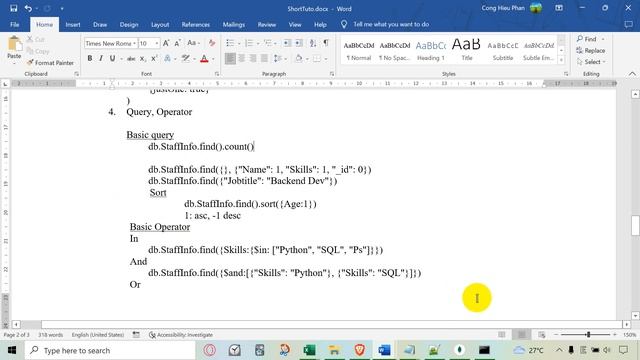Expand the Styles gallery more arrow
Image resolution: width=640 pixels, height=360 pixels.
tap(562, 60)
